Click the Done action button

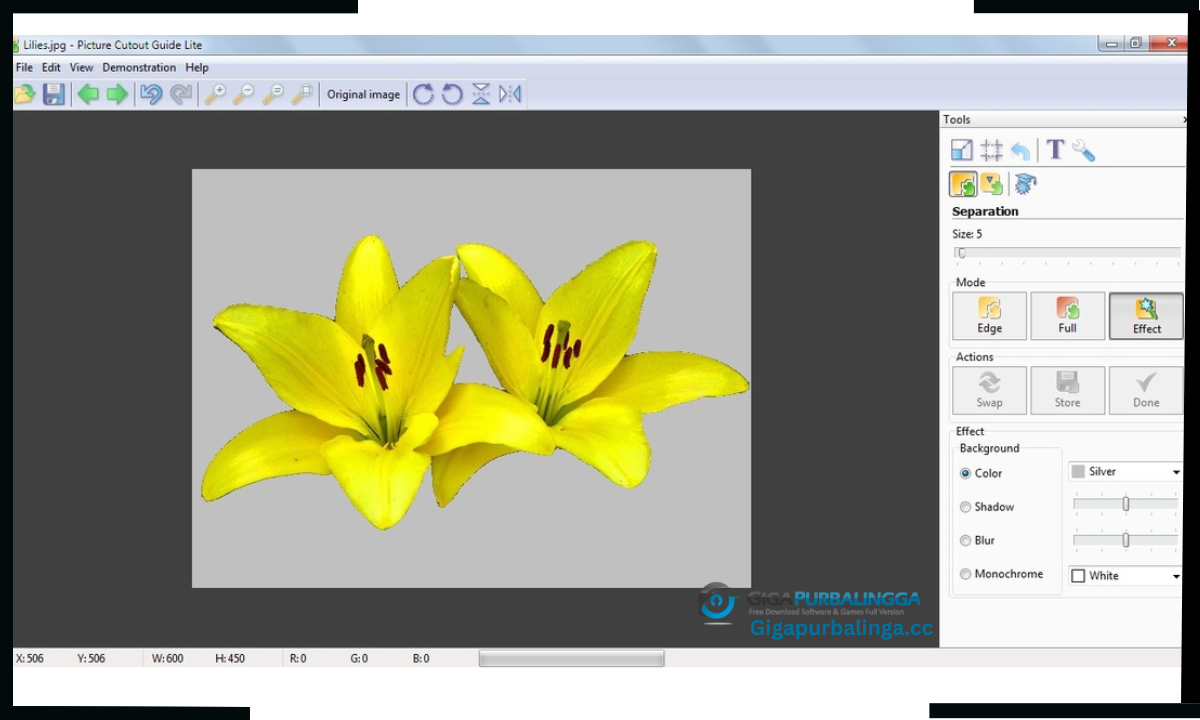pyautogui.click(x=1146, y=390)
